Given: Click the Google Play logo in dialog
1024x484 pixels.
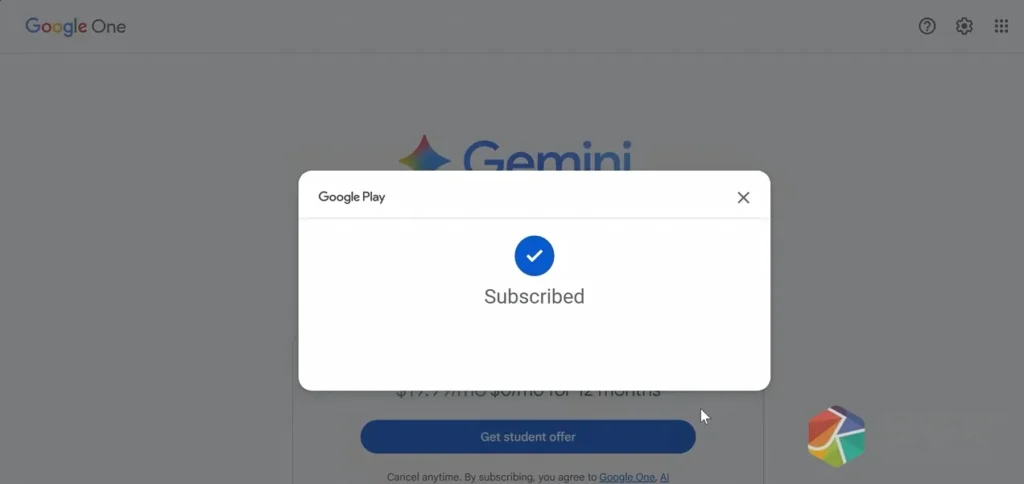Looking at the screenshot, I should click(x=351, y=197).
